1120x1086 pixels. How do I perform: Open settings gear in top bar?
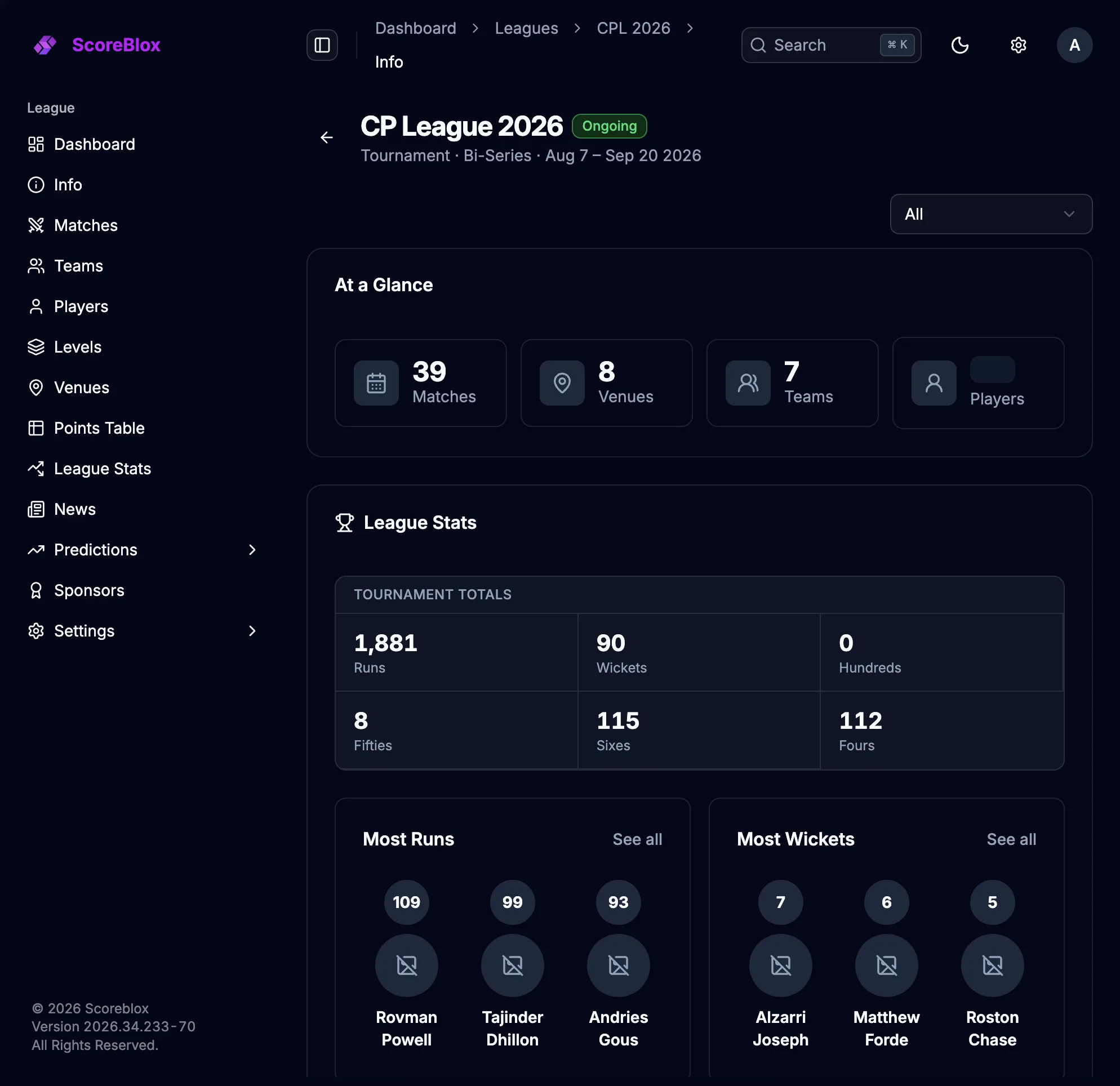tap(1018, 45)
